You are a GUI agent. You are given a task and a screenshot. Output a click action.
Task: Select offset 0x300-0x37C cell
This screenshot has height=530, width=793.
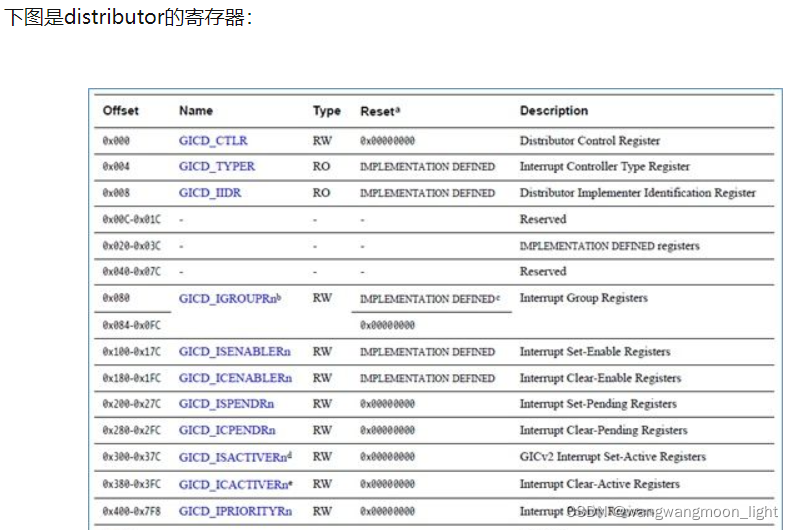coord(131,457)
